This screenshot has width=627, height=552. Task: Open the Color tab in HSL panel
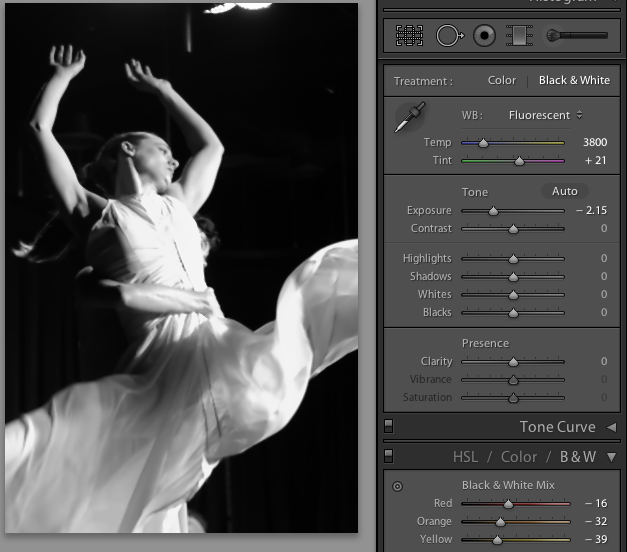pyautogui.click(x=519, y=457)
